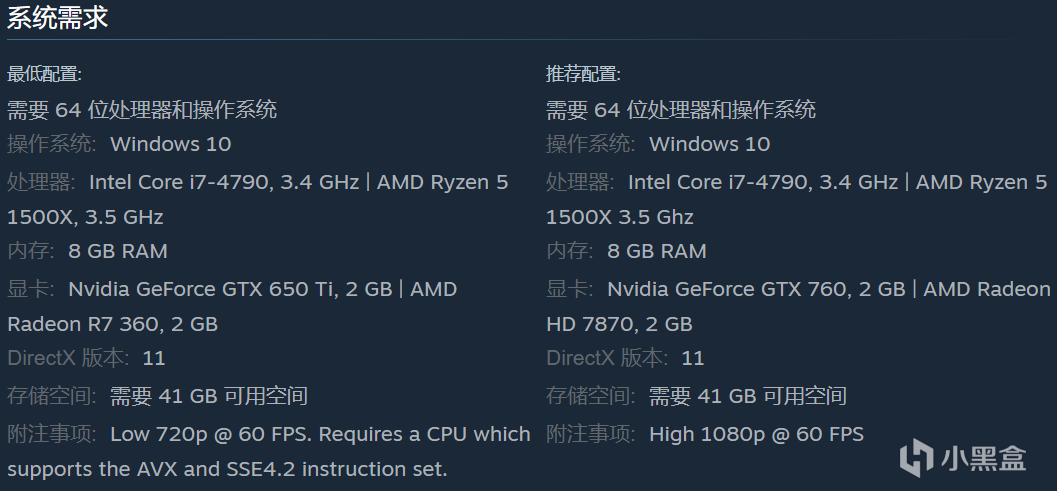This screenshot has height=491, width=1057.
Task: Click recommended DirectX 版本 11 line
Action: 625,358
